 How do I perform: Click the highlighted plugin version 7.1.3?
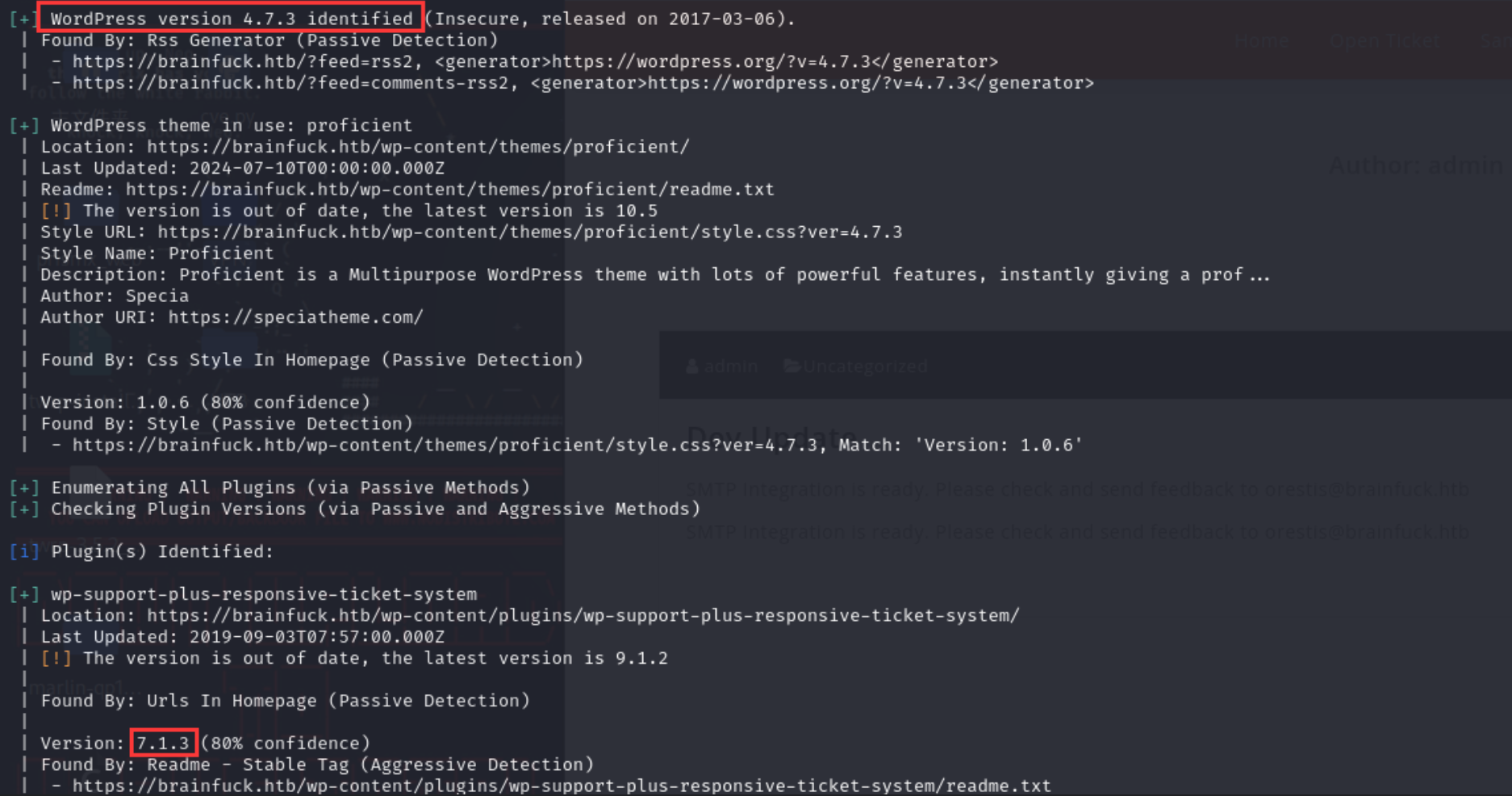(x=163, y=744)
